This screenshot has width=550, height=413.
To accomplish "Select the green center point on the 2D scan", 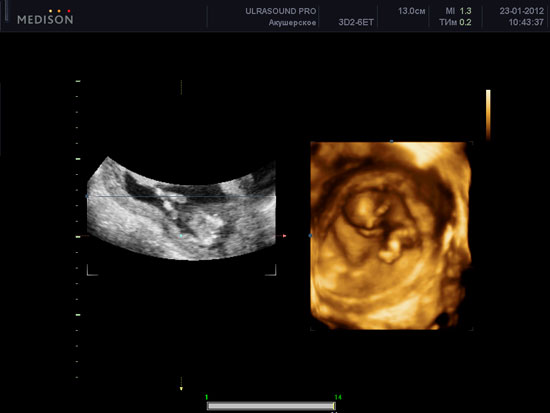I will point(181,236).
